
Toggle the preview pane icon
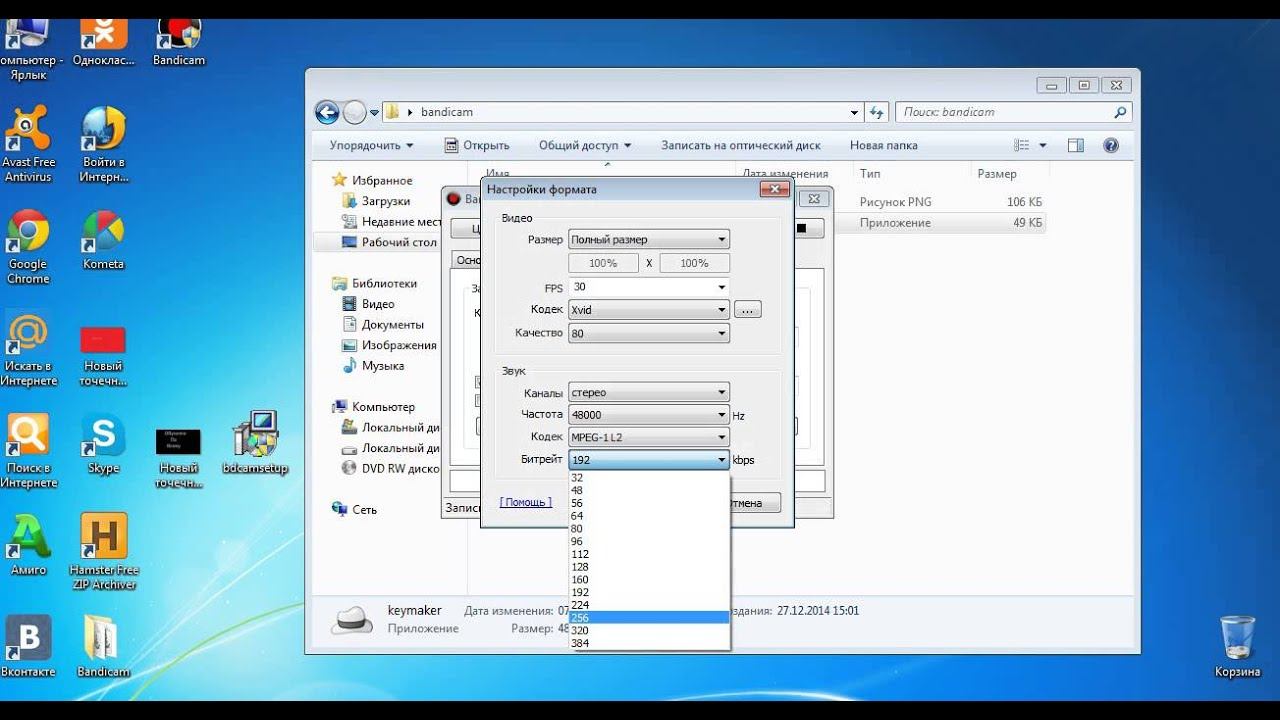click(1076, 145)
